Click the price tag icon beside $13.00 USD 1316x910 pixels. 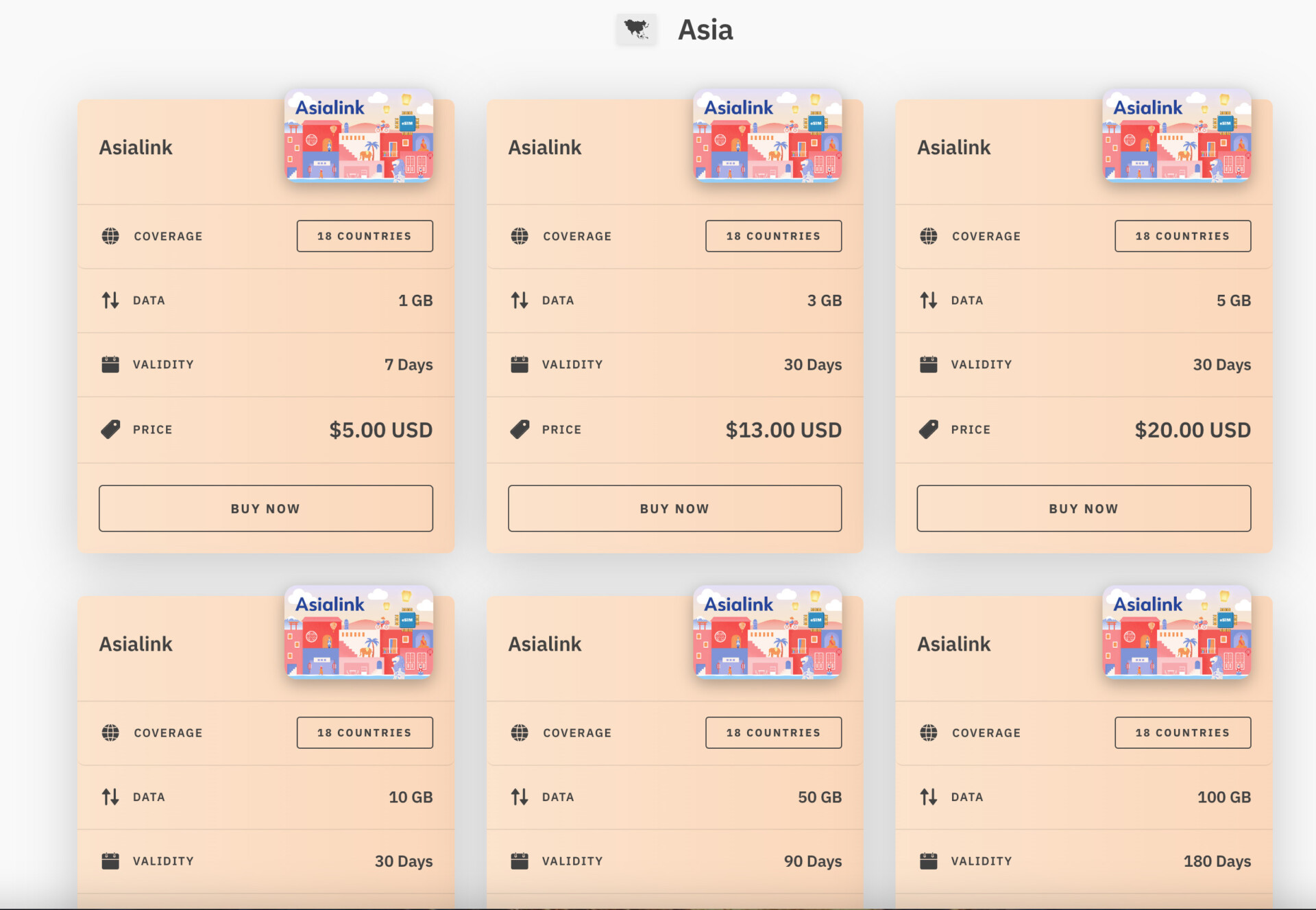click(520, 429)
